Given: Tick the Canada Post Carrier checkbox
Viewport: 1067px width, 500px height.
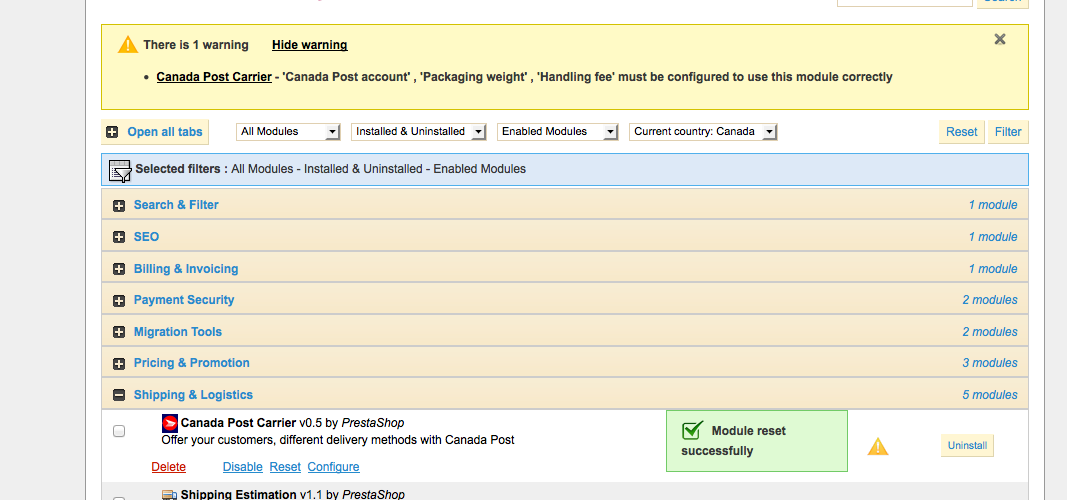Looking at the screenshot, I should 119,431.
